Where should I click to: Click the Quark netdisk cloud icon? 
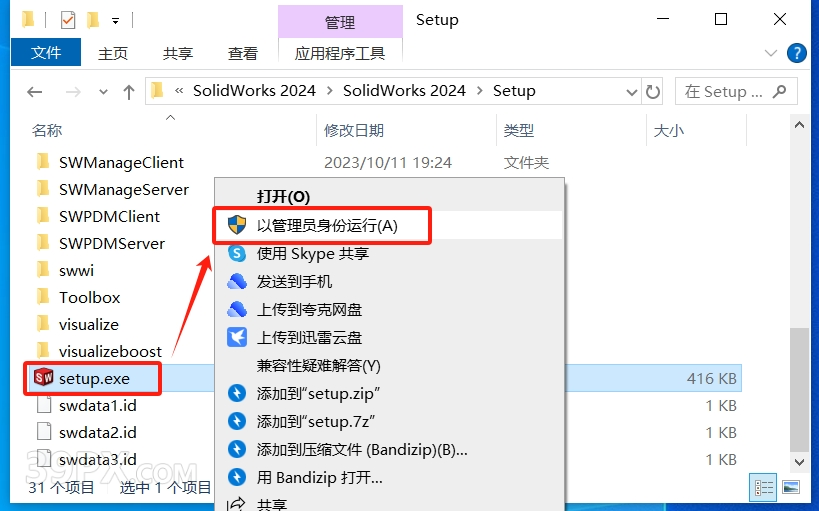(x=237, y=309)
